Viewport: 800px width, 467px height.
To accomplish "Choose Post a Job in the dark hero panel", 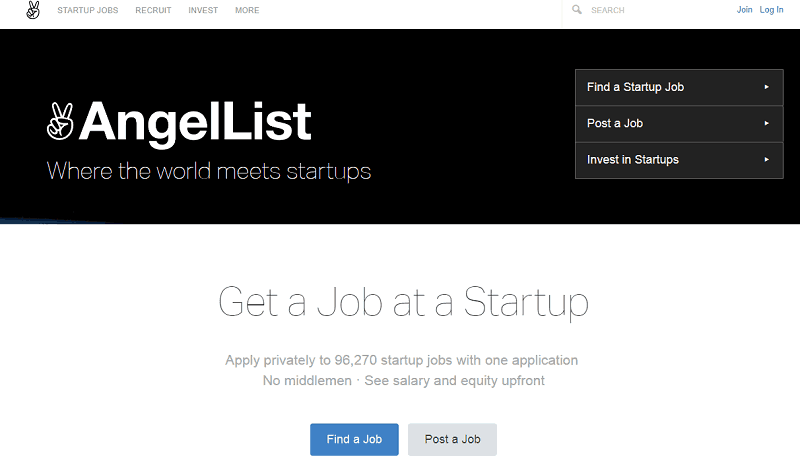I will tap(615, 123).
